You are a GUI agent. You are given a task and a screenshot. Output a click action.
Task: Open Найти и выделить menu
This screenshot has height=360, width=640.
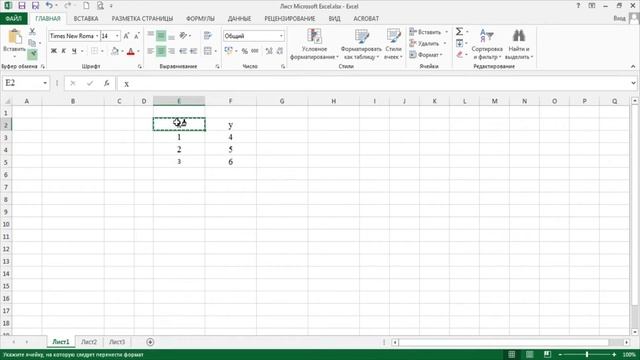pyautogui.click(x=519, y=44)
